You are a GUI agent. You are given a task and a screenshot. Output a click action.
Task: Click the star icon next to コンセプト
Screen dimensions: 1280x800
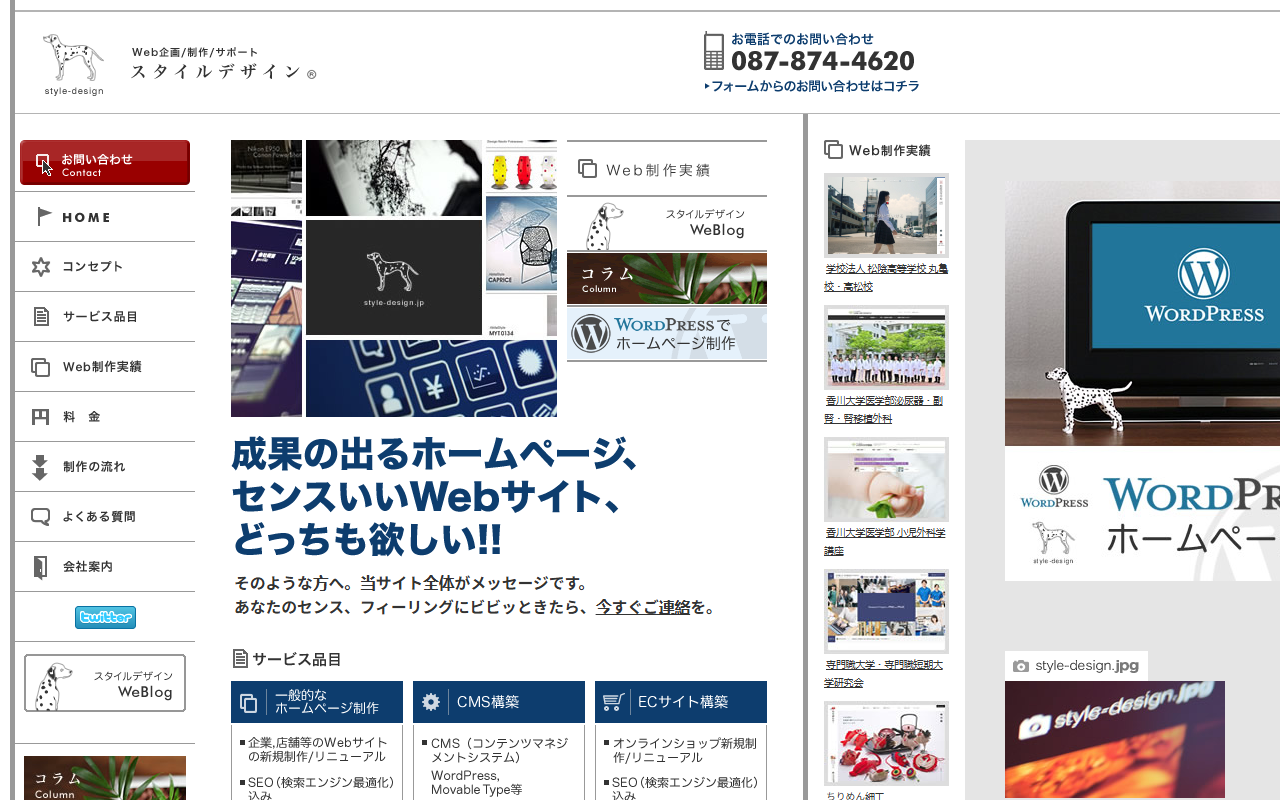(x=40, y=267)
